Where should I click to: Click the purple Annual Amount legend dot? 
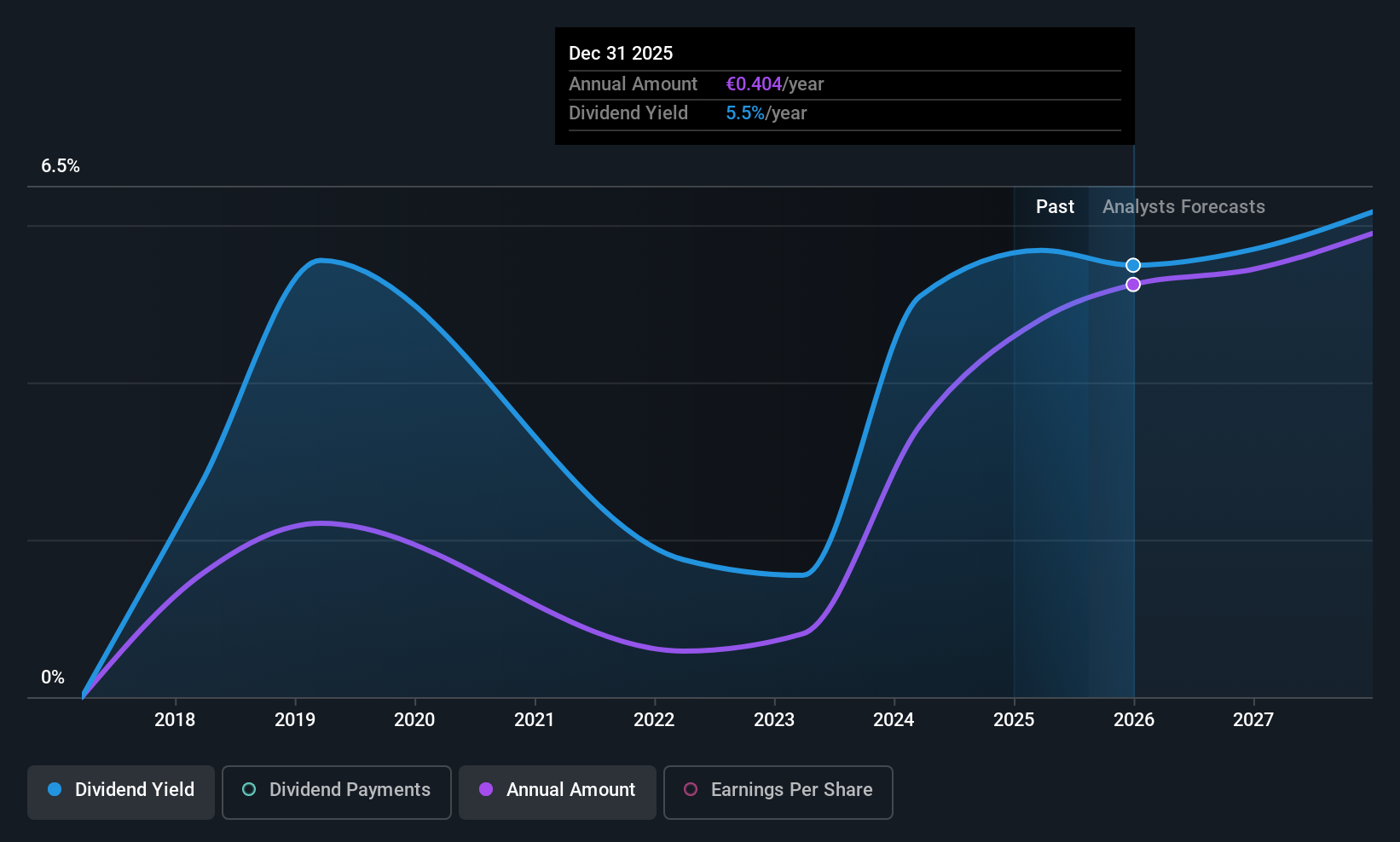pos(486,789)
